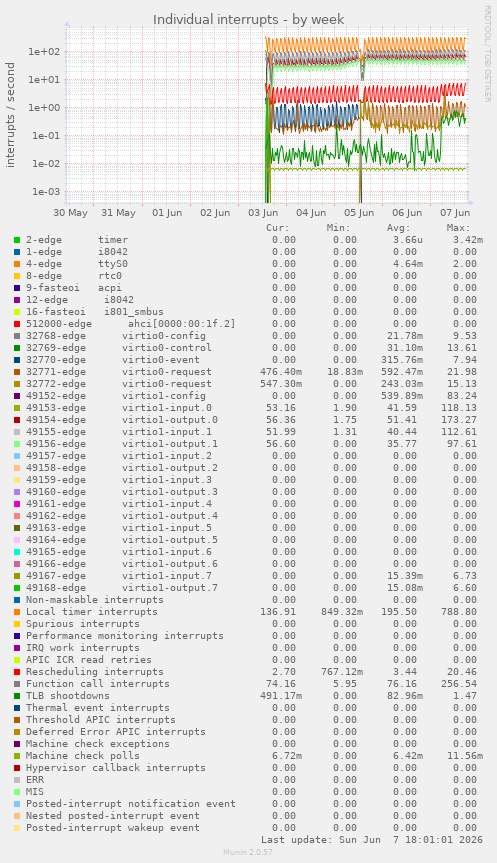497x863 pixels.
Task: Click the virtio1-output.0 max value 173.27
Action: coord(459,420)
